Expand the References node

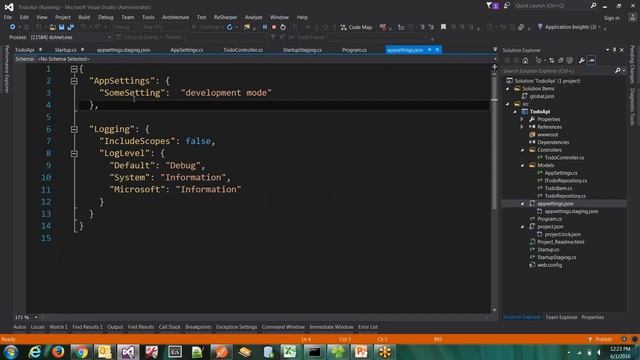522,127
